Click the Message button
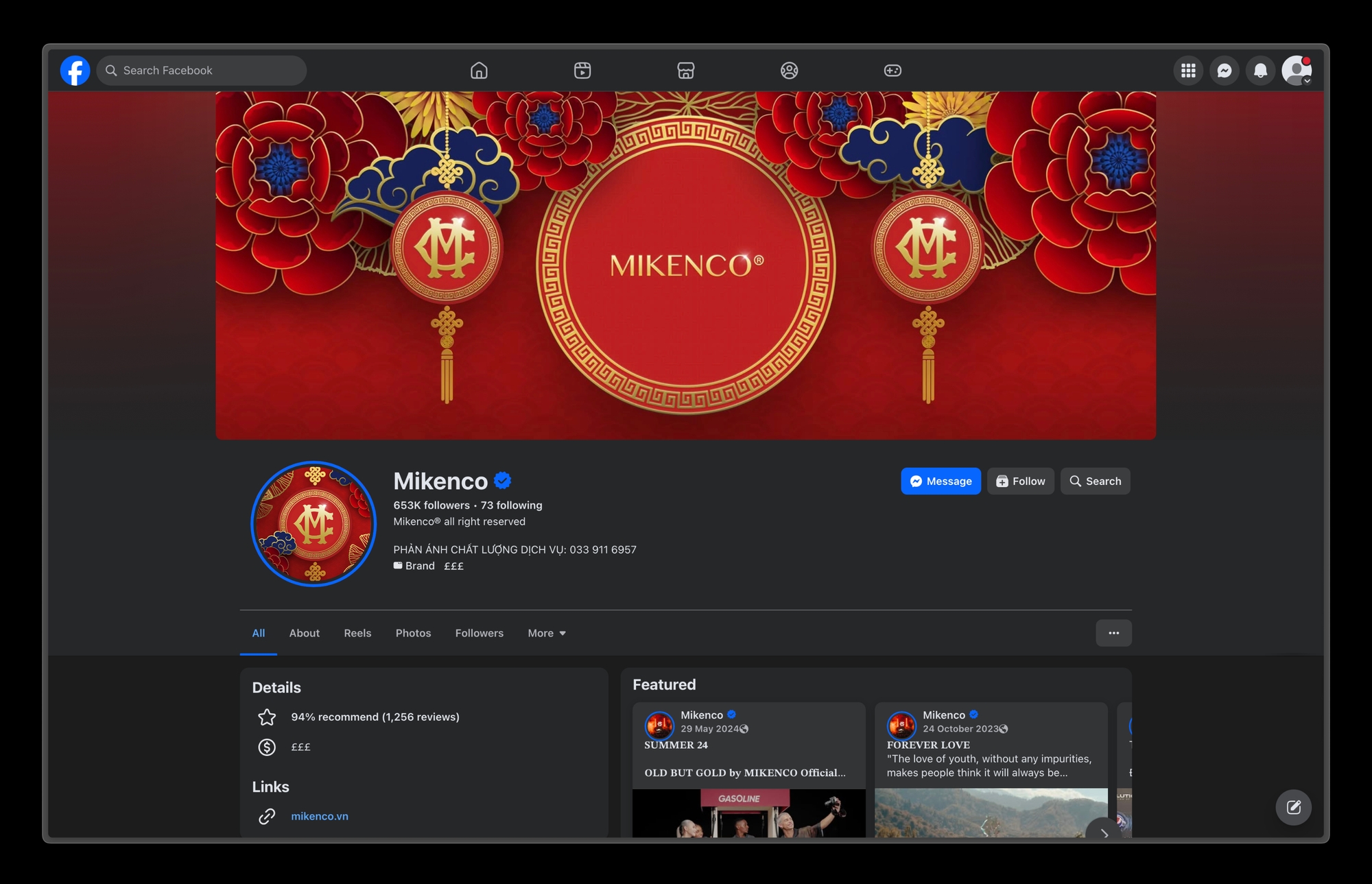This screenshot has width=1372, height=884. (x=941, y=481)
